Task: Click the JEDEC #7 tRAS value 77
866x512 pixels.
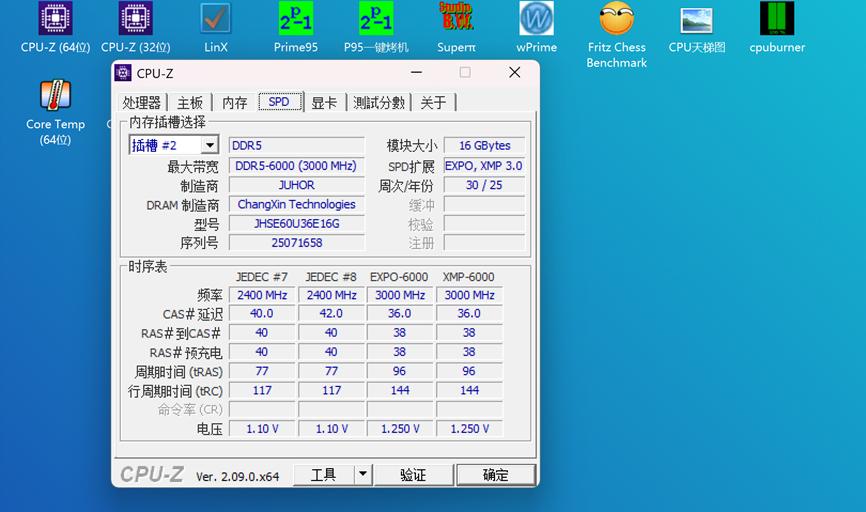Action: coord(262,371)
